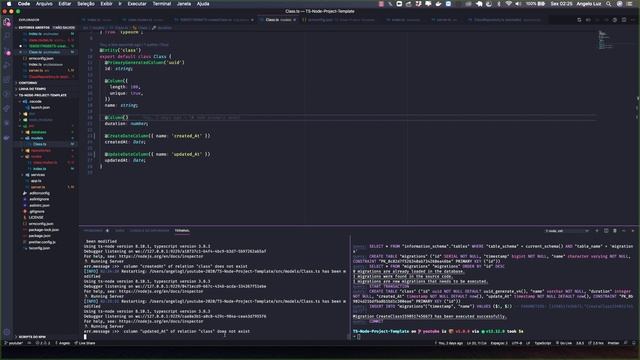Screen dimensions: 640x360
Task: Click the Docker whale menu bar icon
Action: click(x=438, y=4)
